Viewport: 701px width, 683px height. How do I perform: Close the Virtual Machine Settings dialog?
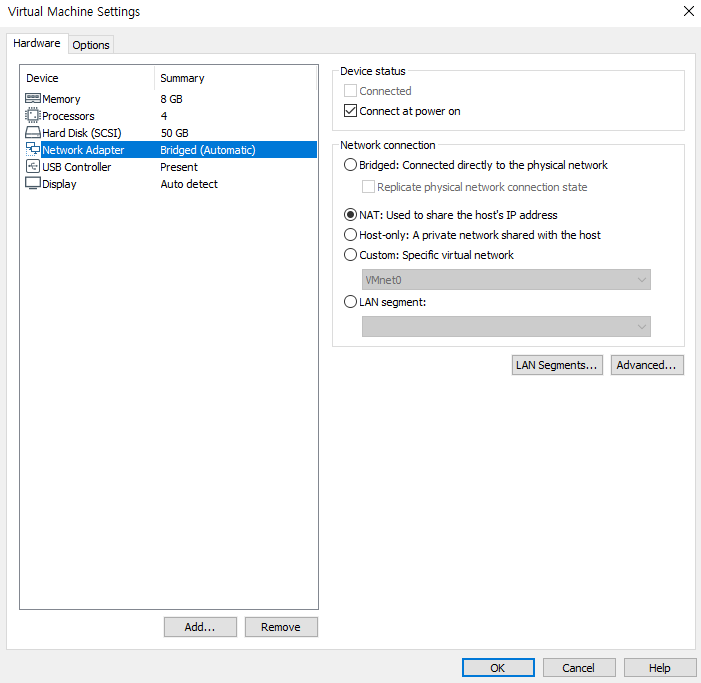point(688,11)
